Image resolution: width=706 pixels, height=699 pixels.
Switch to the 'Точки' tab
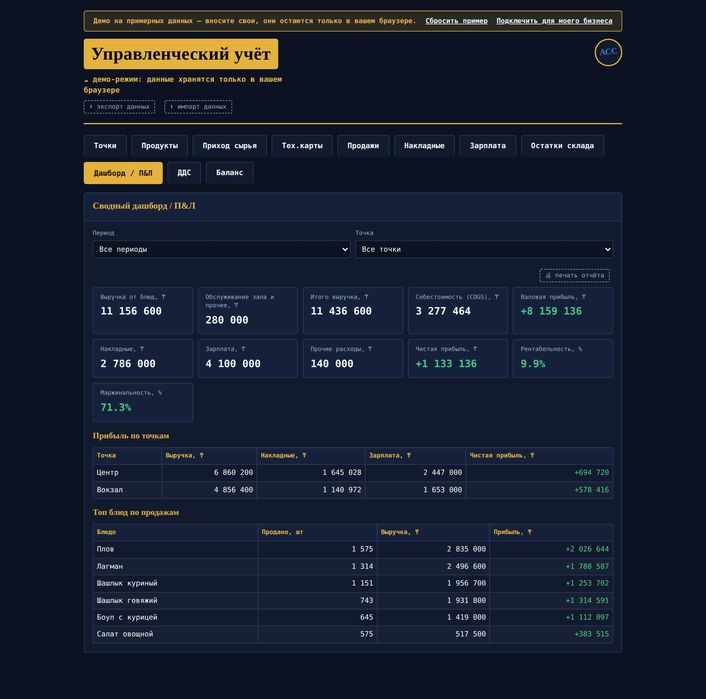coord(105,145)
